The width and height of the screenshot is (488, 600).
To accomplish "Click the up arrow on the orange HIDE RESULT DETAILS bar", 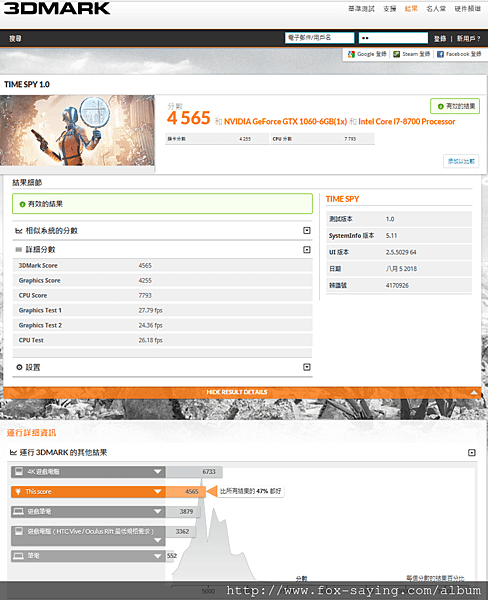I will (x=474, y=392).
